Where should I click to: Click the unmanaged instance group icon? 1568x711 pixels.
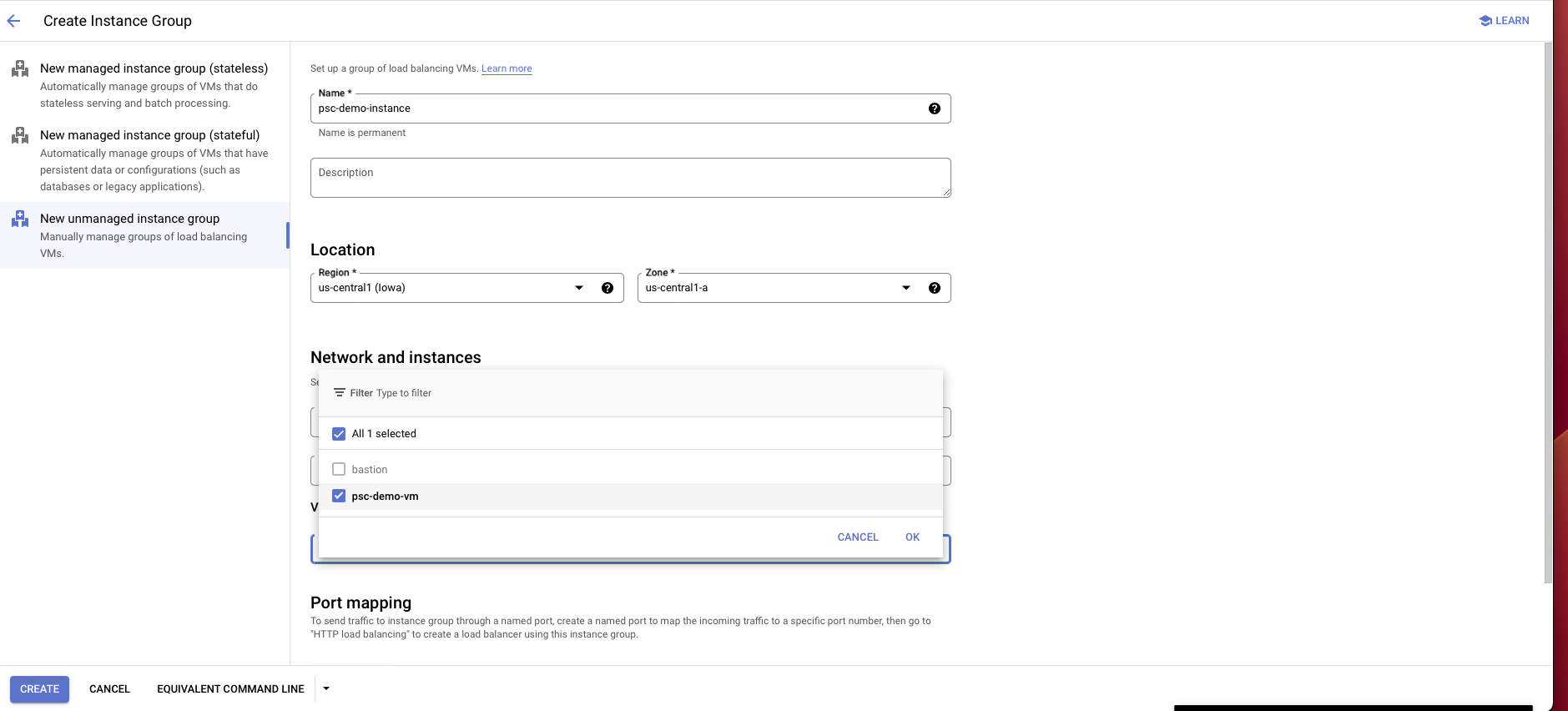point(20,219)
